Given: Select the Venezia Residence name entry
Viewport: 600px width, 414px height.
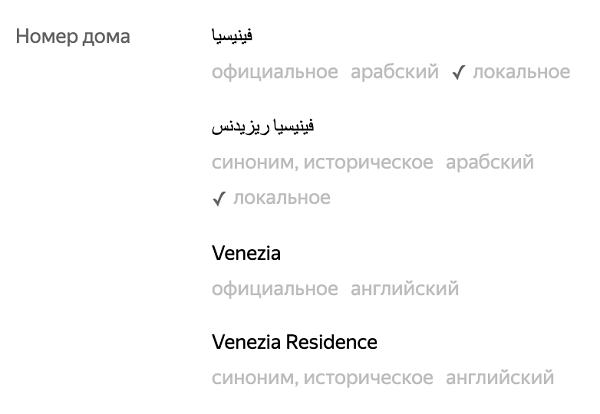Looking at the screenshot, I should coord(294,342).
